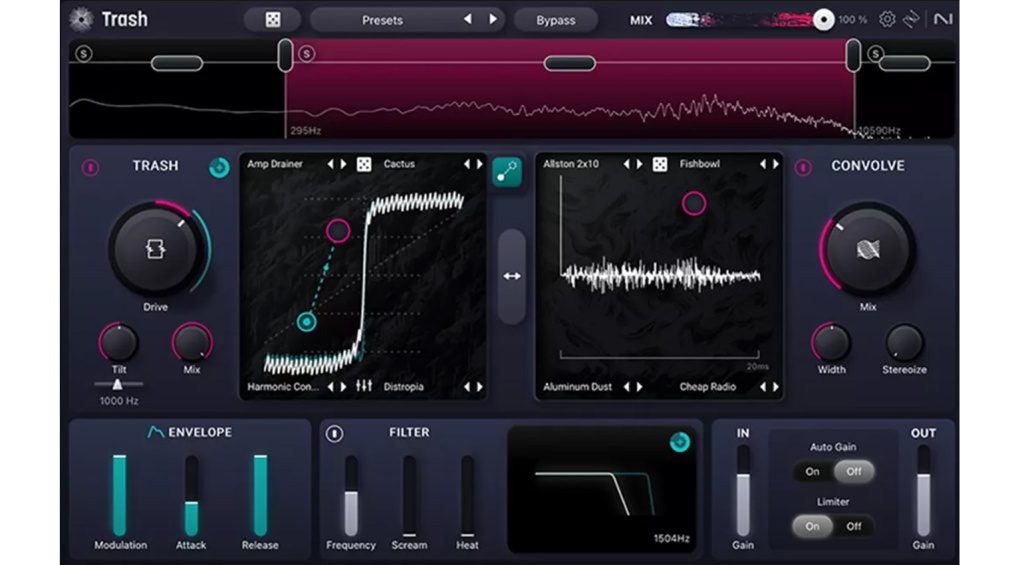Click the arrows icon beside settings gear
1024x565 pixels.
pos(911,20)
